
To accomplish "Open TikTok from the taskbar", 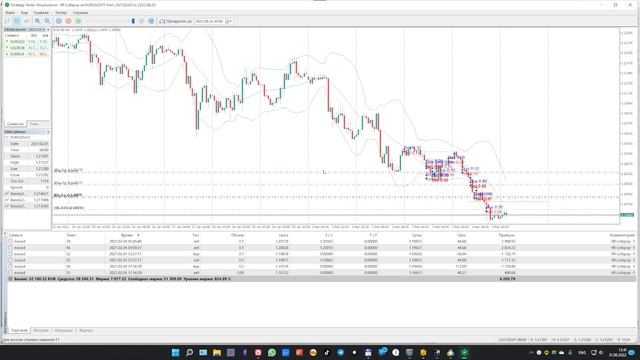I will (x=327, y=353).
